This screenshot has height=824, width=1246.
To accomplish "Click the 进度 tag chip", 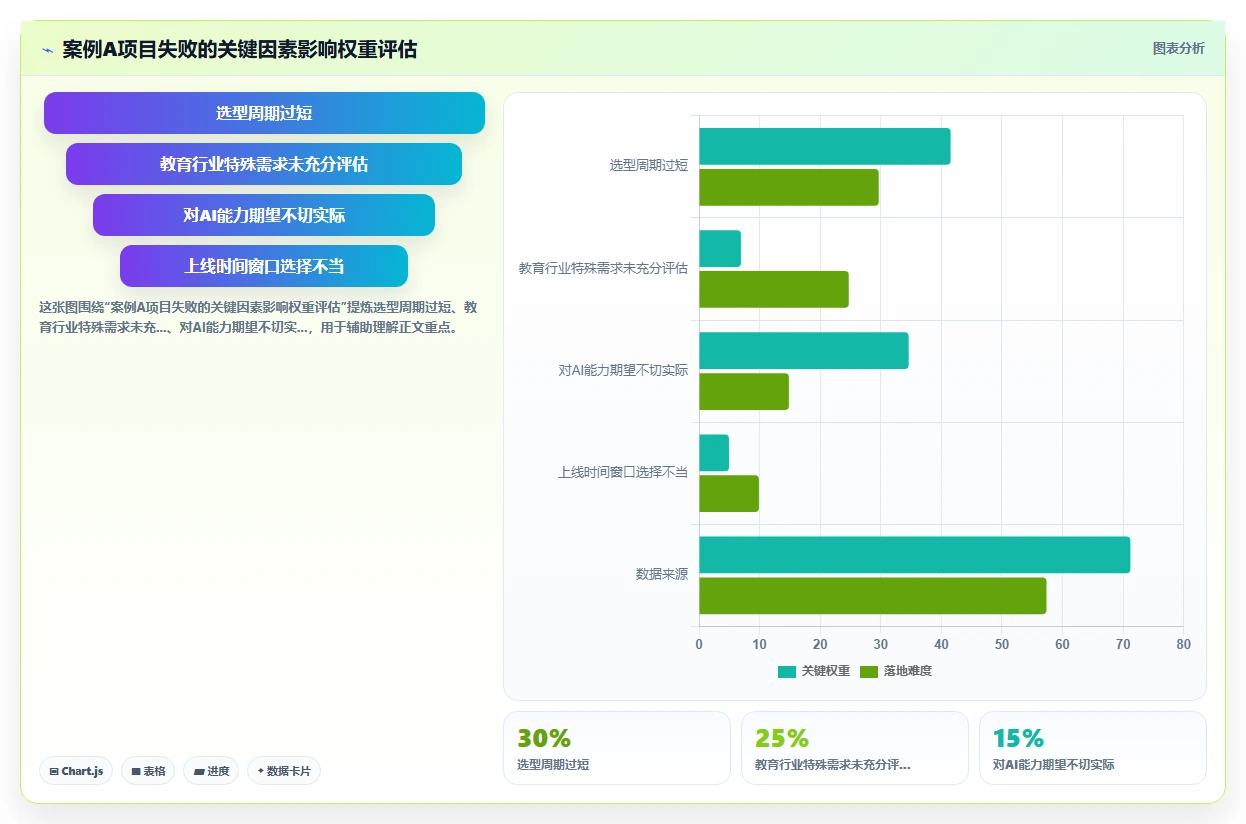I will [x=211, y=771].
